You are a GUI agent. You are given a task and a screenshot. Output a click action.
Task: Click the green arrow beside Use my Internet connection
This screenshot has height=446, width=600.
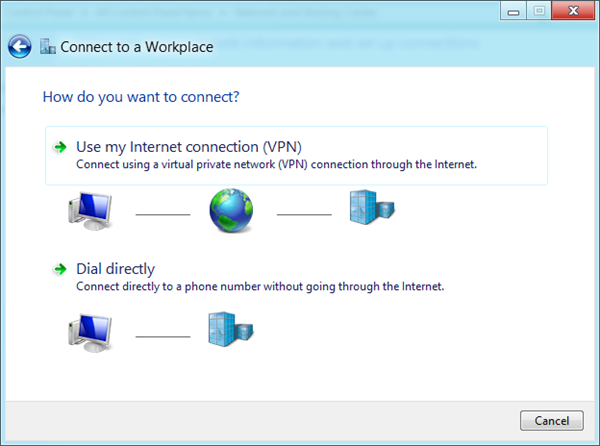click(60, 147)
